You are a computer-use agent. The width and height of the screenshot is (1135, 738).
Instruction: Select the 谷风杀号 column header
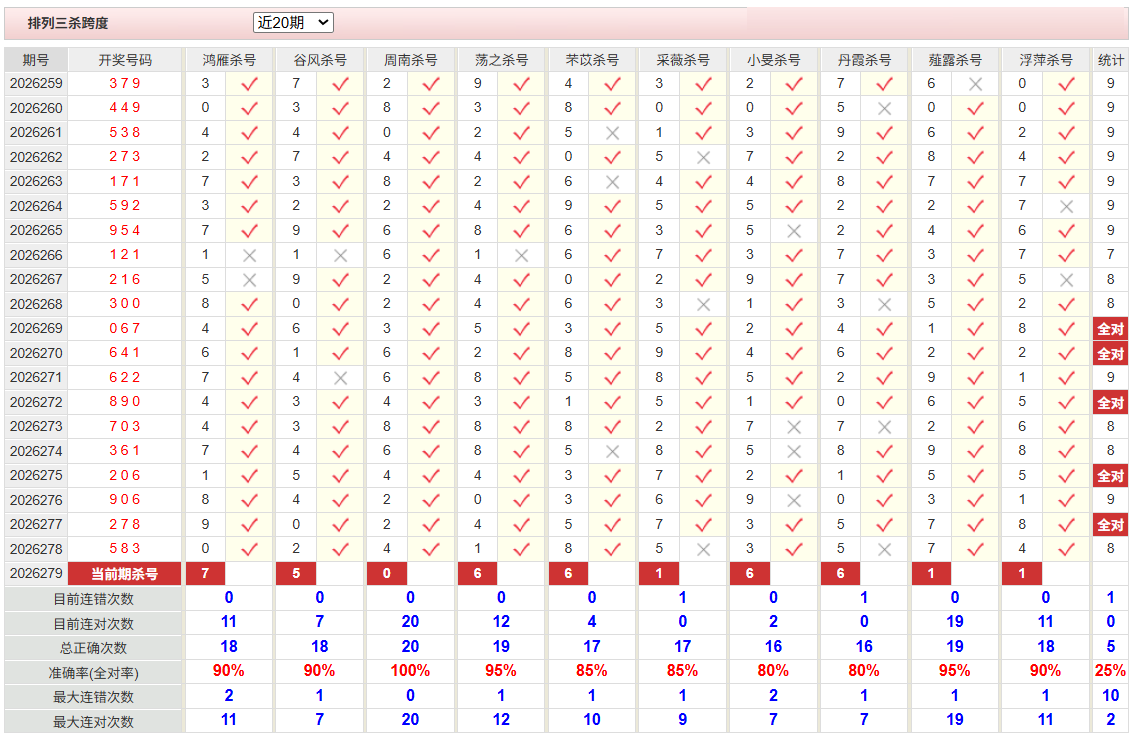point(319,60)
